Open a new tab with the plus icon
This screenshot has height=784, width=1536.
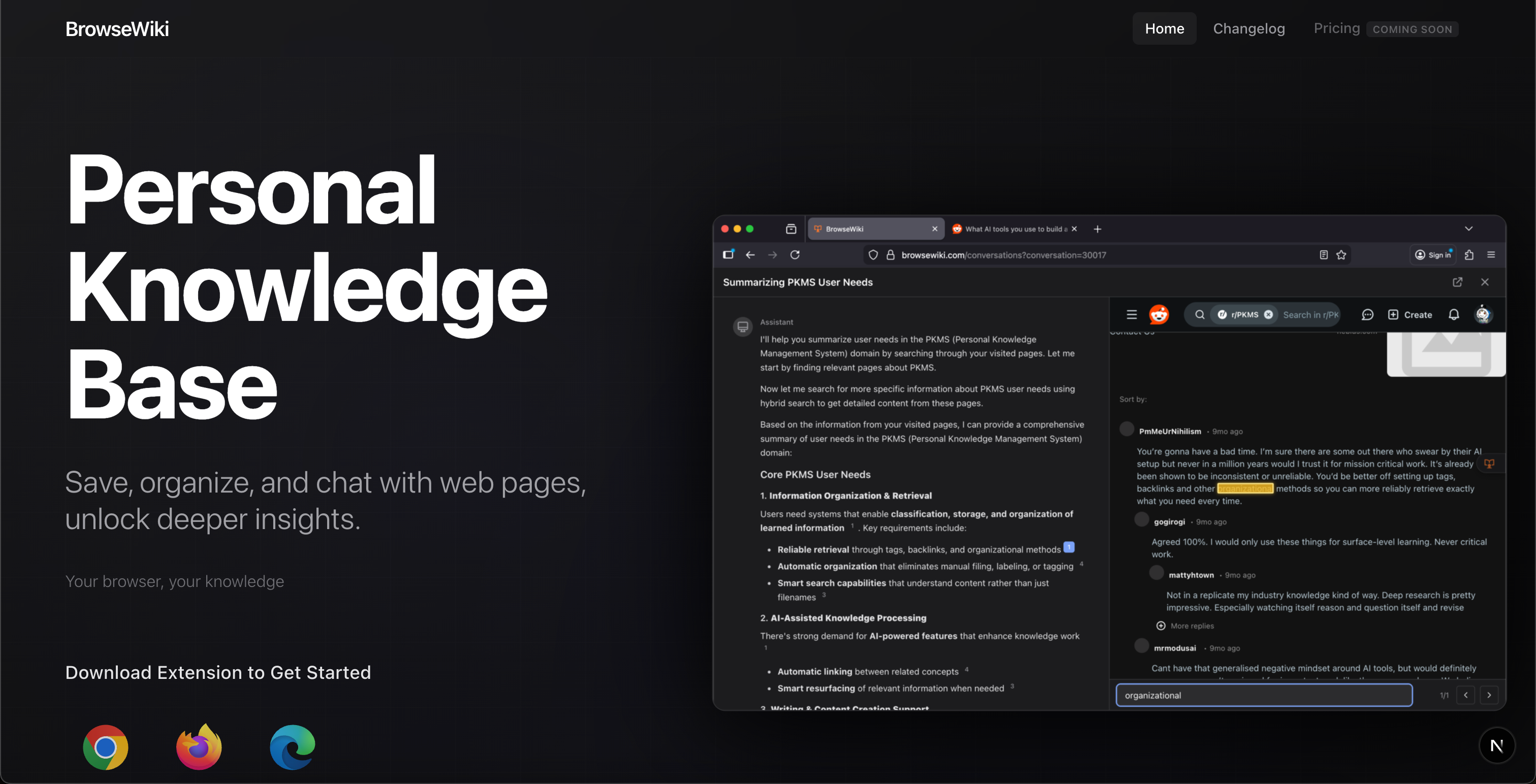(x=1097, y=229)
